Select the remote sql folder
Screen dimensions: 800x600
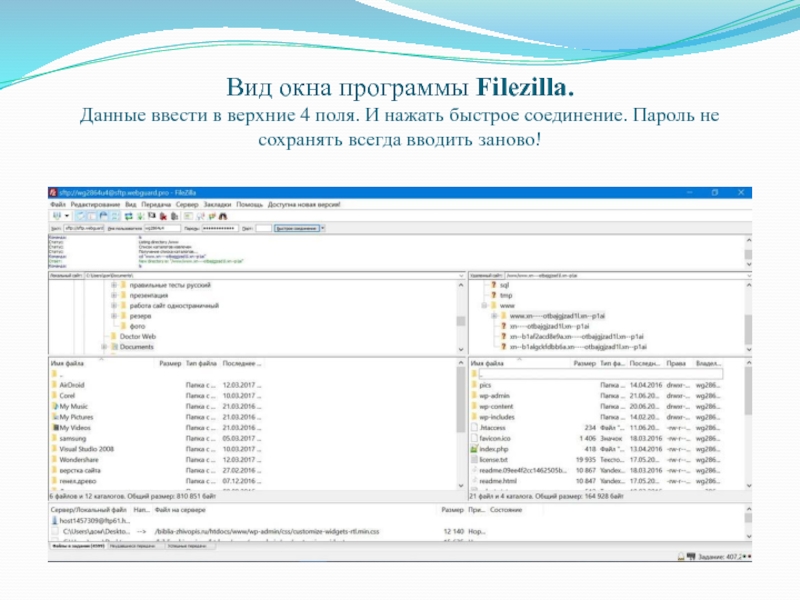504,285
